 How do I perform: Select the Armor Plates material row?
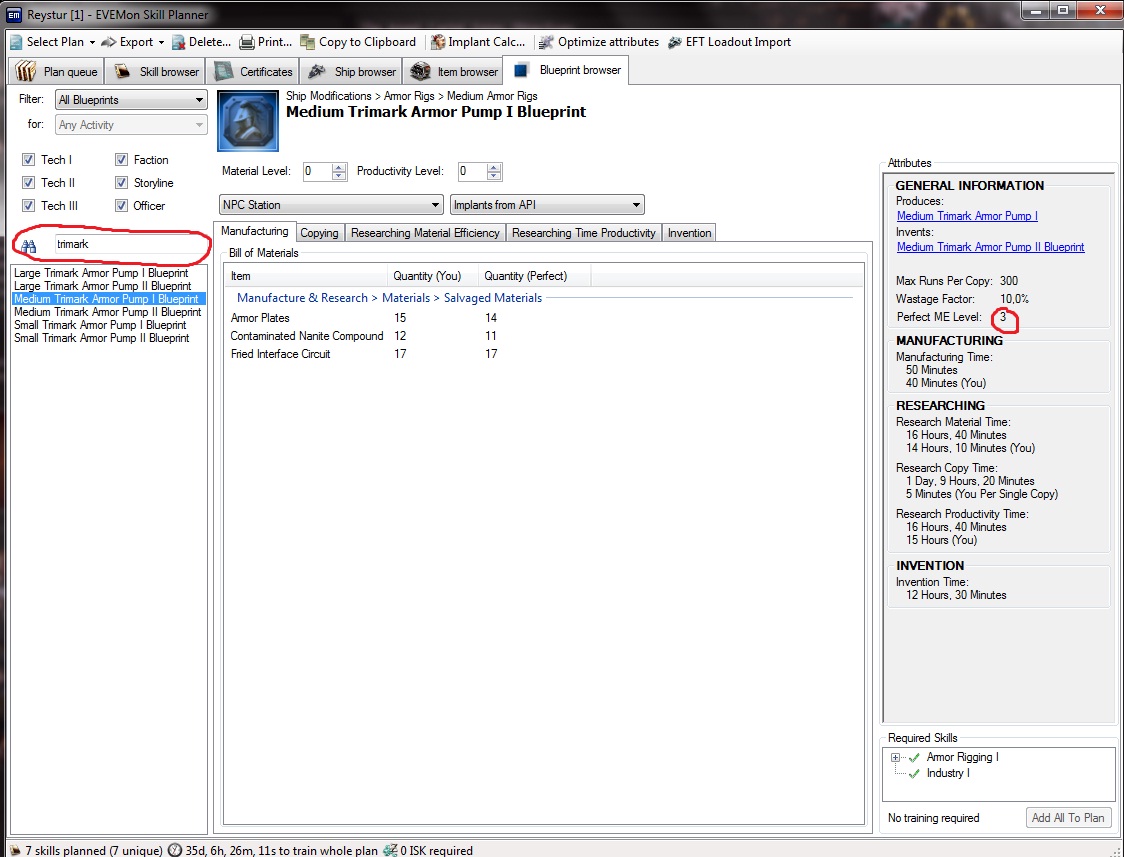[543, 318]
